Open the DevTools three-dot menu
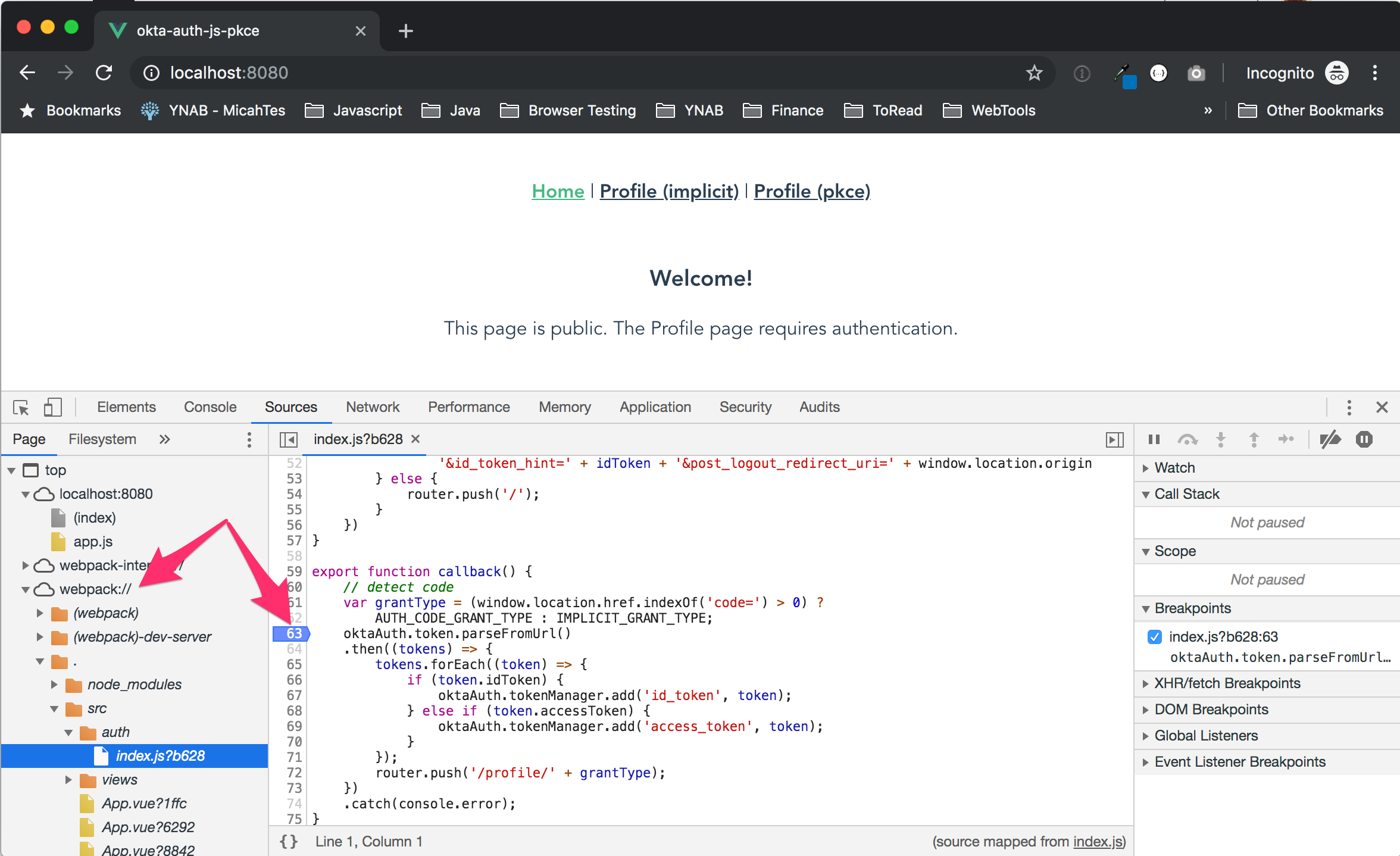 point(1349,407)
